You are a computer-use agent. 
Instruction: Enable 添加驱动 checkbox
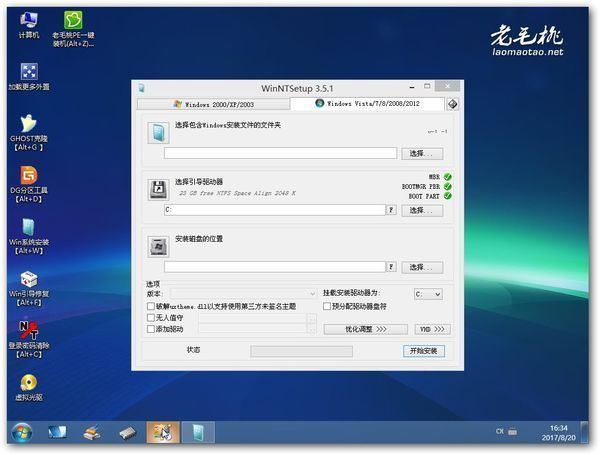[151, 329]
